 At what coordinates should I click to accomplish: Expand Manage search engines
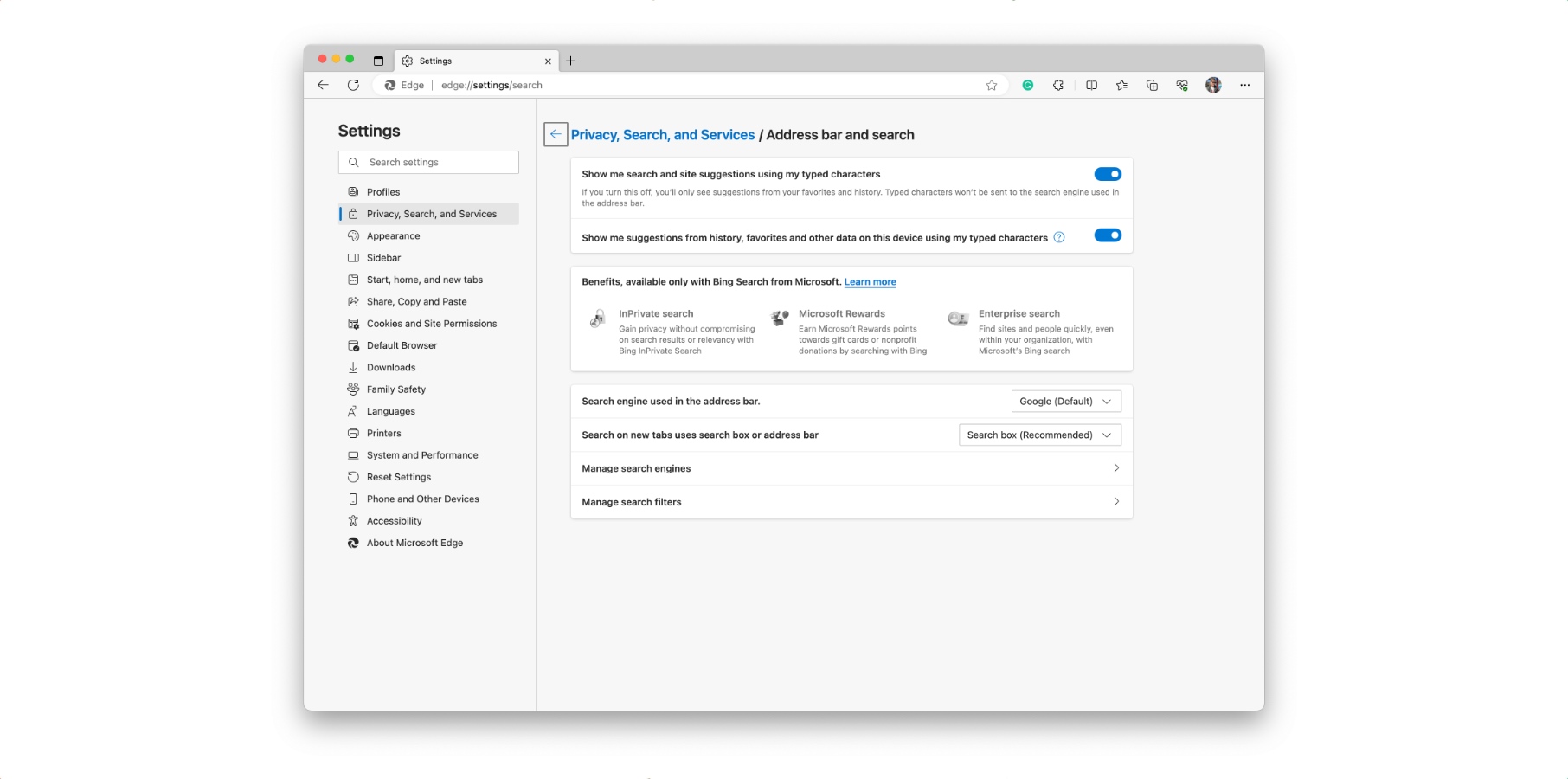point(851,468)
